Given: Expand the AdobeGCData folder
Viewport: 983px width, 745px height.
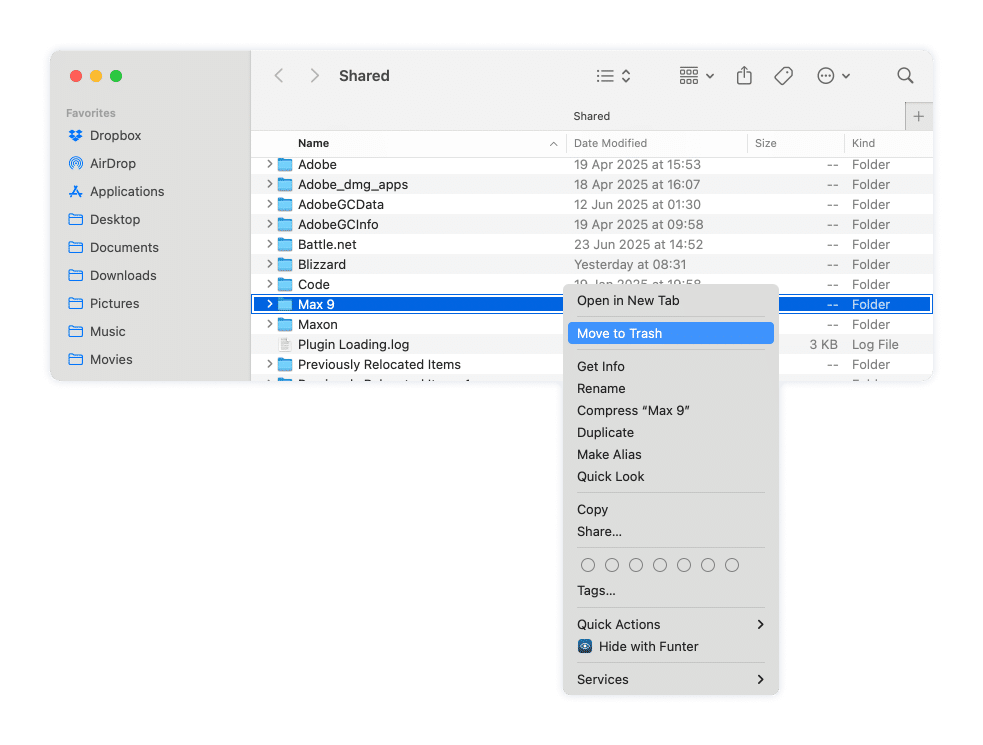Looking at the screenshot, I should (x=270, y=204).
